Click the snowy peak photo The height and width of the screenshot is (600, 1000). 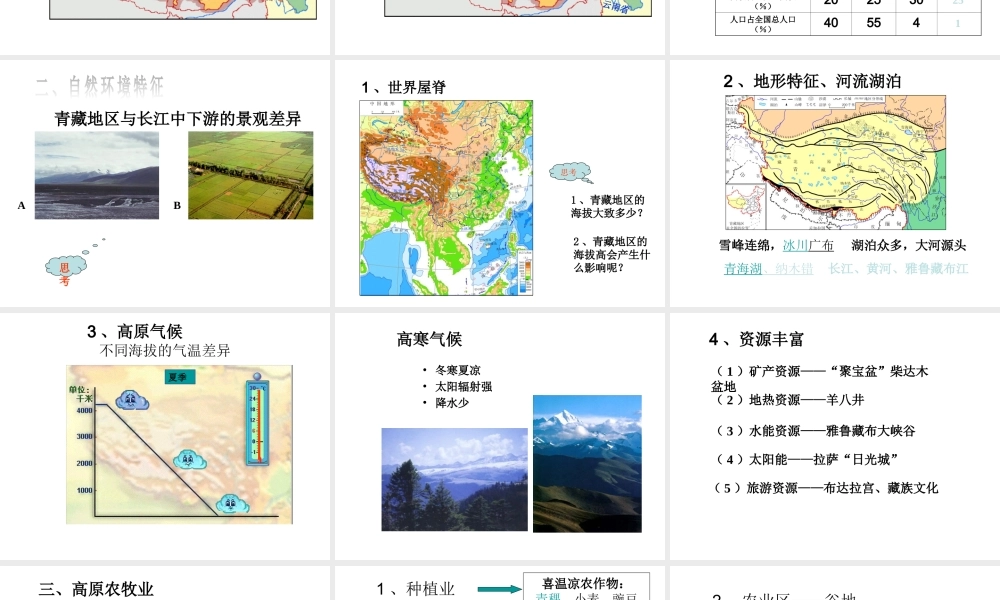pos(587,464)
